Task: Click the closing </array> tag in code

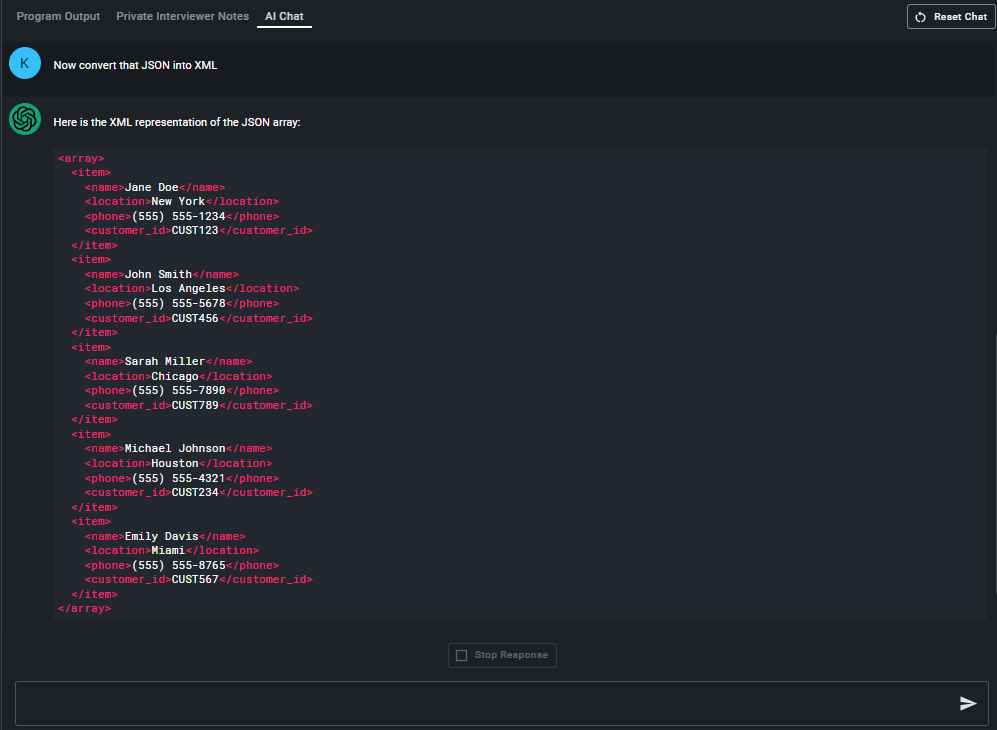Action: coord(84,608)
